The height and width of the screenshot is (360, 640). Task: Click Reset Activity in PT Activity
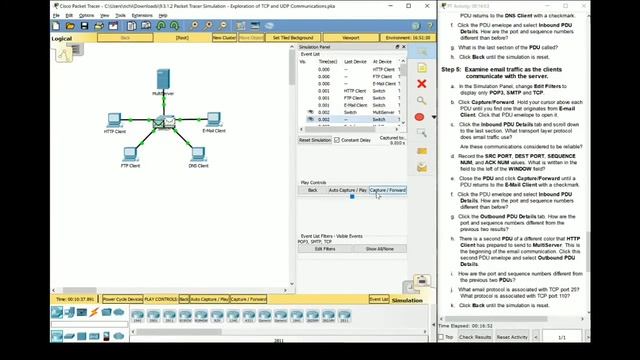point(512,337)
